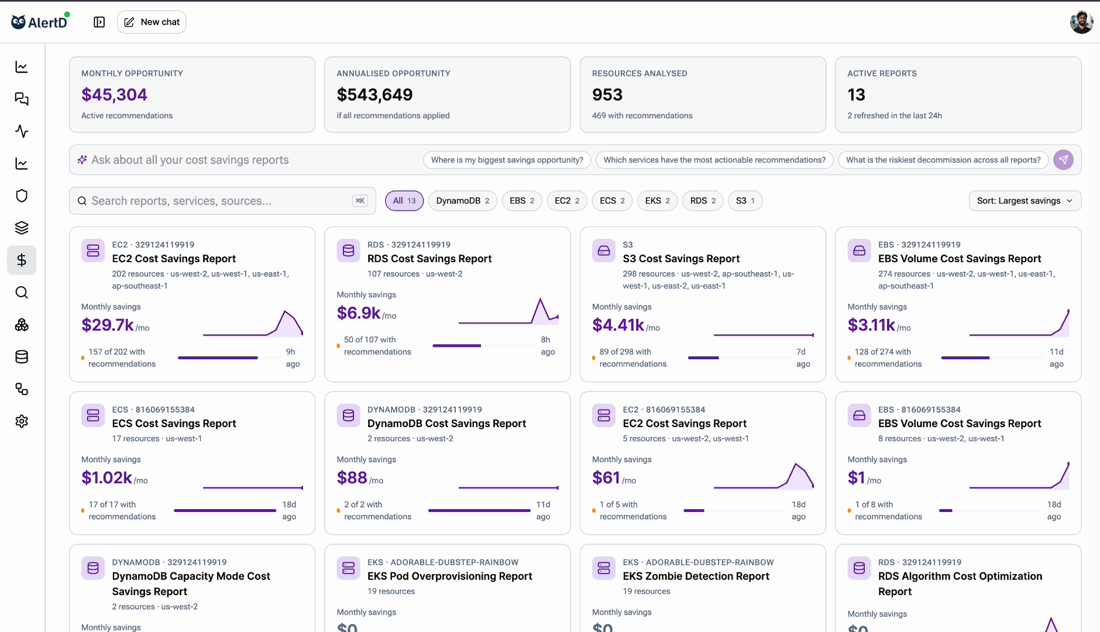Open the ECS Cost Savings Report title
The height and width of the screenshot is (632, 1100).
coord(174,424)
